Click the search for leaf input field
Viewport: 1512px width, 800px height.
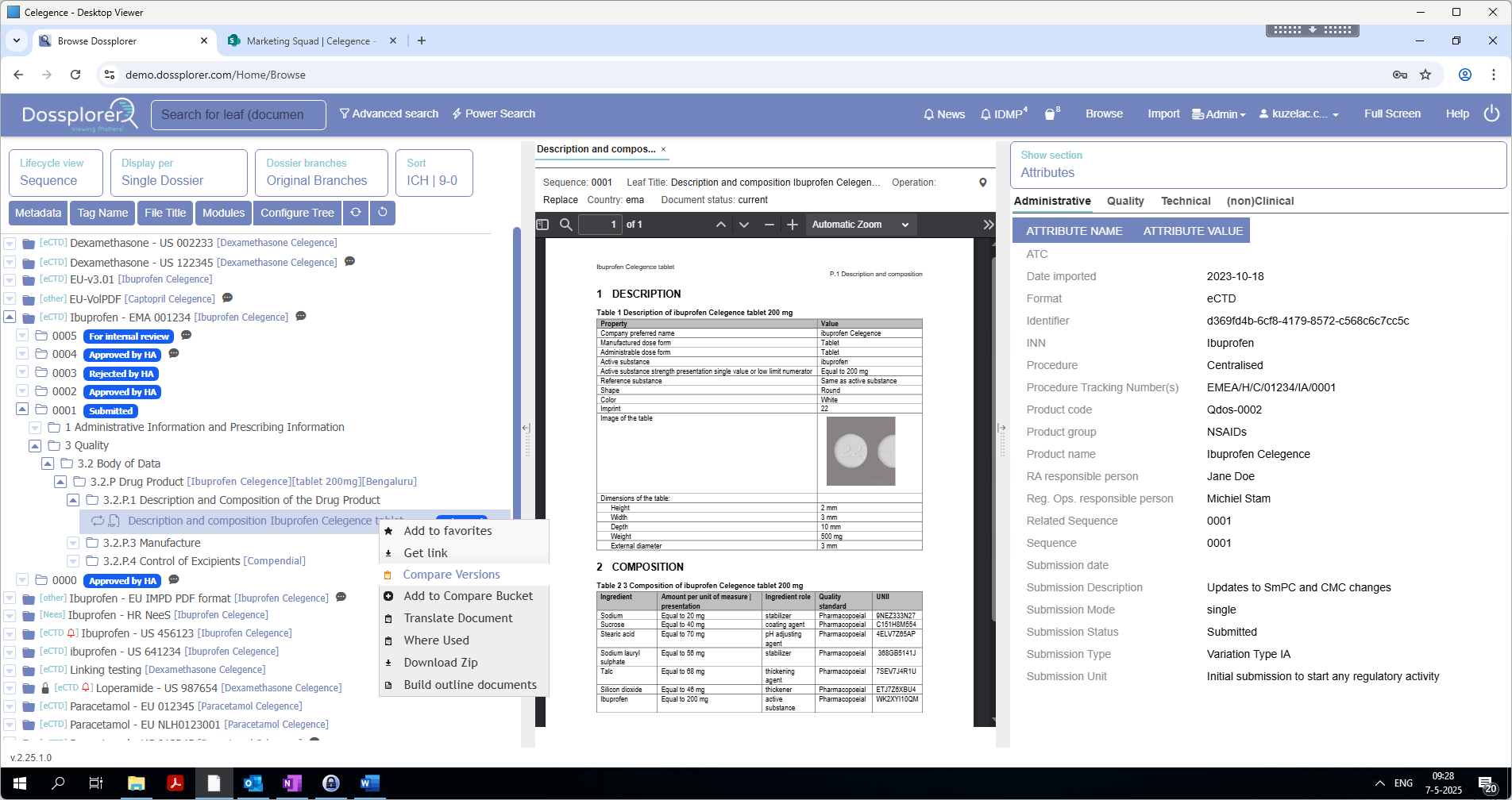238,114
